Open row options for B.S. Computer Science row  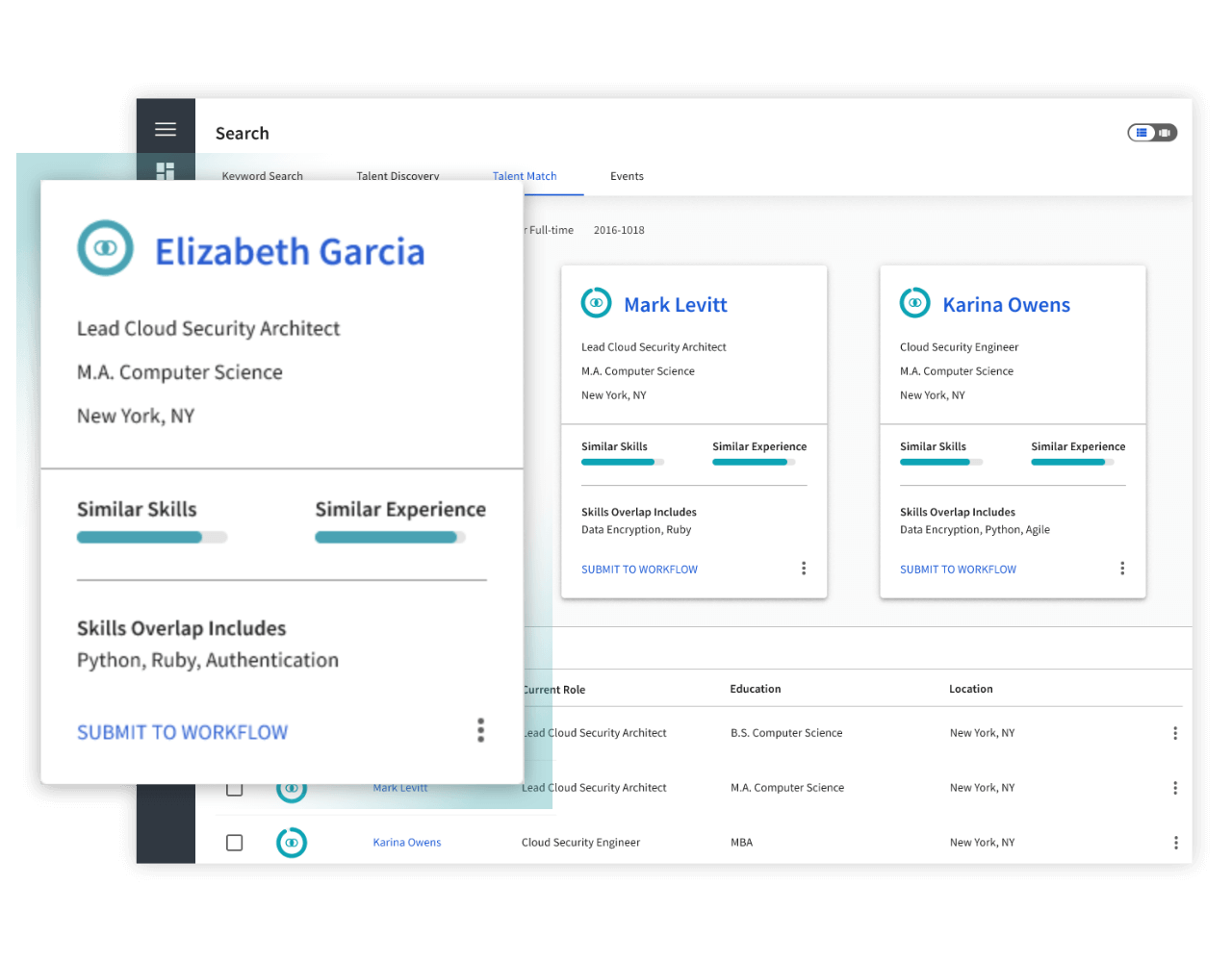point(1175,733)
